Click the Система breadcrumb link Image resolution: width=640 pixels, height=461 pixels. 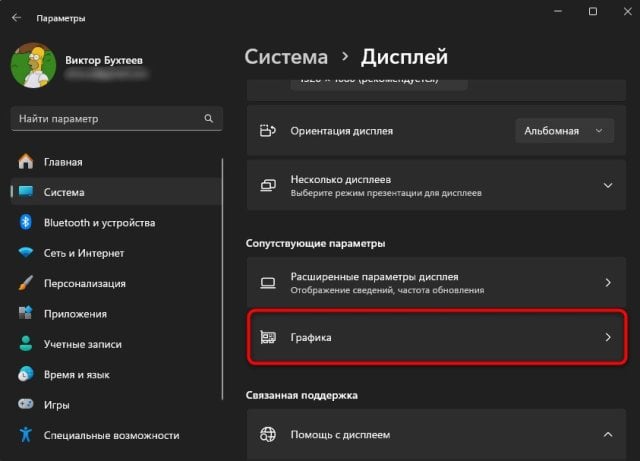click(286, 57)
